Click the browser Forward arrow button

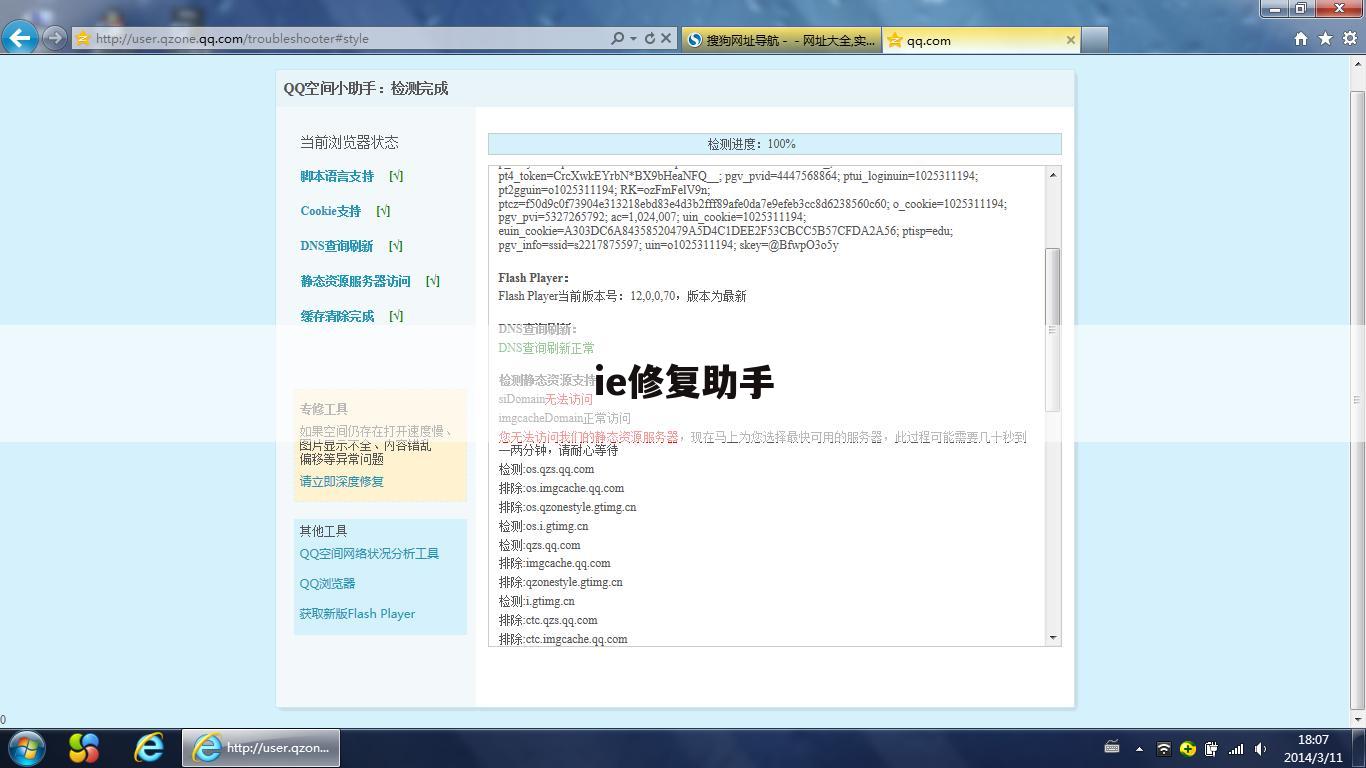55,39
